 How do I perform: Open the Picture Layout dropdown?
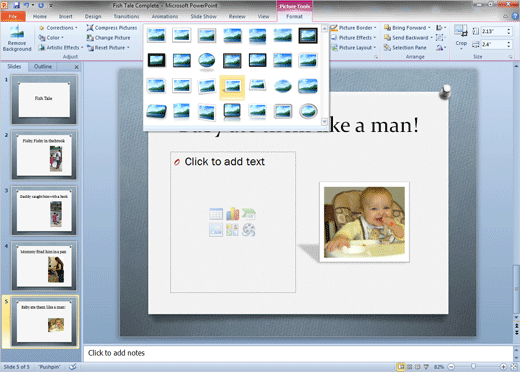pyautogui.click(x=353, y=48)
